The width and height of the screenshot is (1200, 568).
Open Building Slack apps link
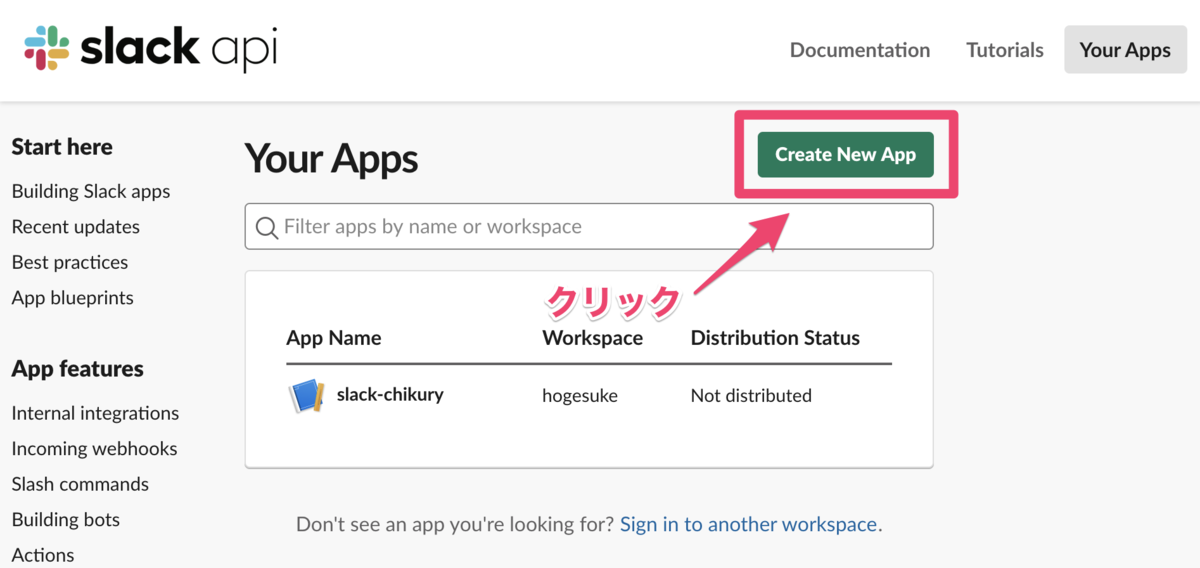[91, 191]
